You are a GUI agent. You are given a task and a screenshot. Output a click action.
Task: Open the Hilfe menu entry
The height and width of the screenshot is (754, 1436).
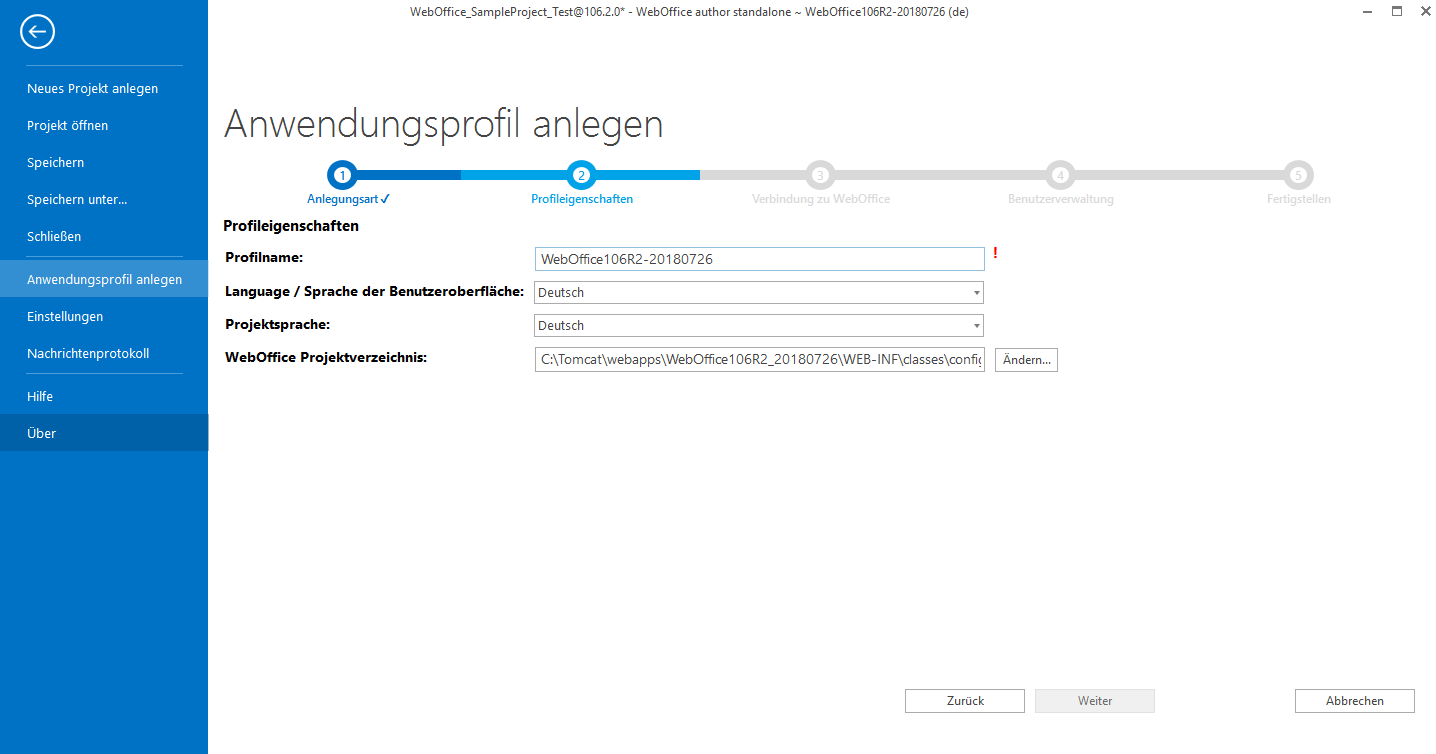40,396
